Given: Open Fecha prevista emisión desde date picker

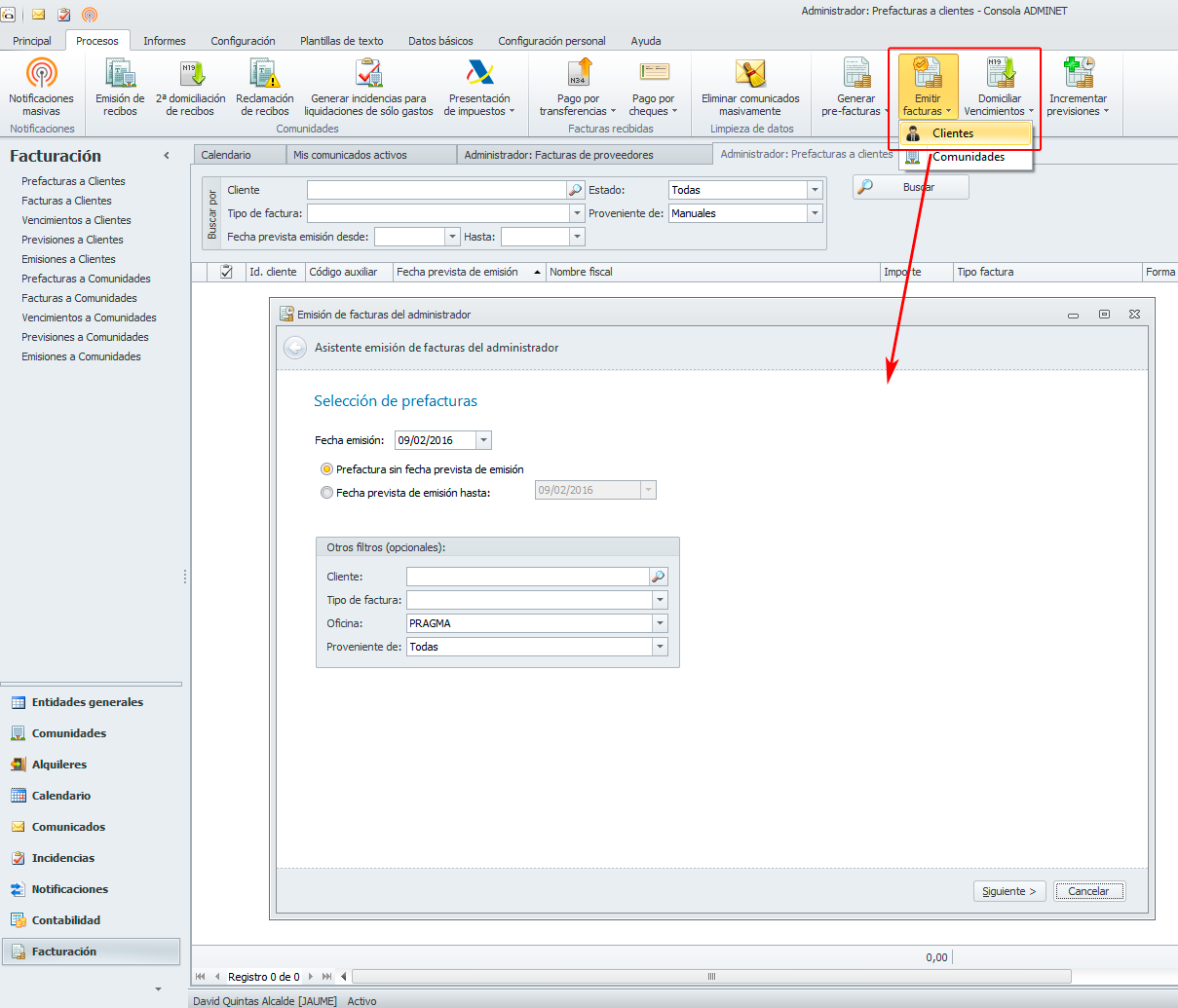Looking at the screenshot, I should (452, 237).
